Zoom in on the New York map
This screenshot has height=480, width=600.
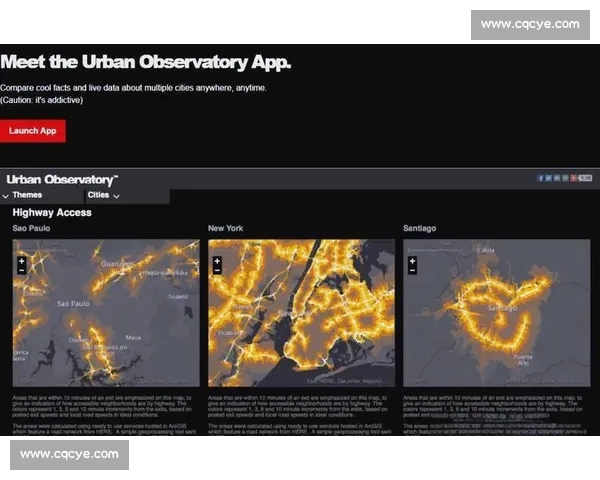(x=216, y=259)
